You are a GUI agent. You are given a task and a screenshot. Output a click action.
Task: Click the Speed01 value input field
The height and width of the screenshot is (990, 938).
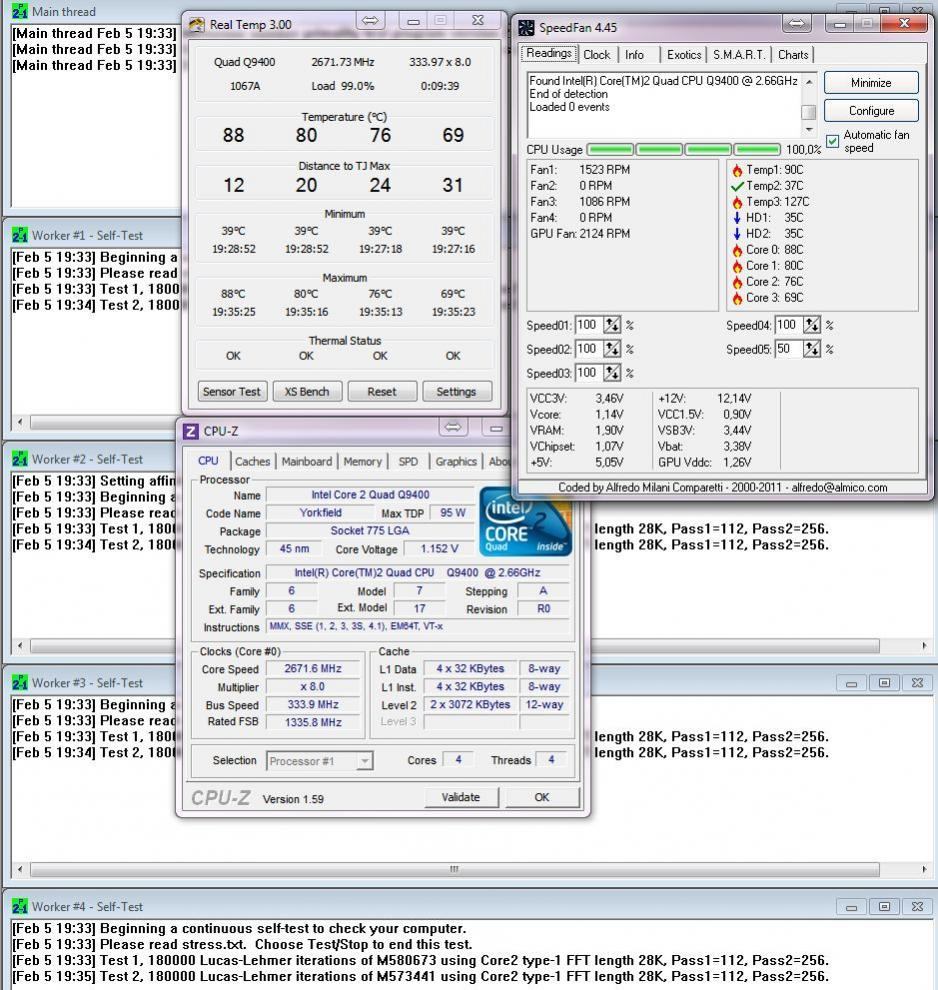588,325
